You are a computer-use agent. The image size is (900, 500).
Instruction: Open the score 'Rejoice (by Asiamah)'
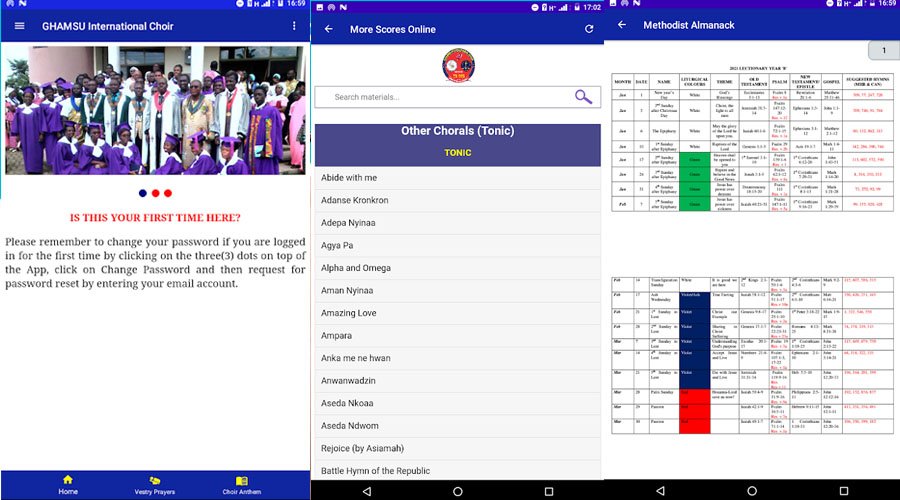coord(457,448)
